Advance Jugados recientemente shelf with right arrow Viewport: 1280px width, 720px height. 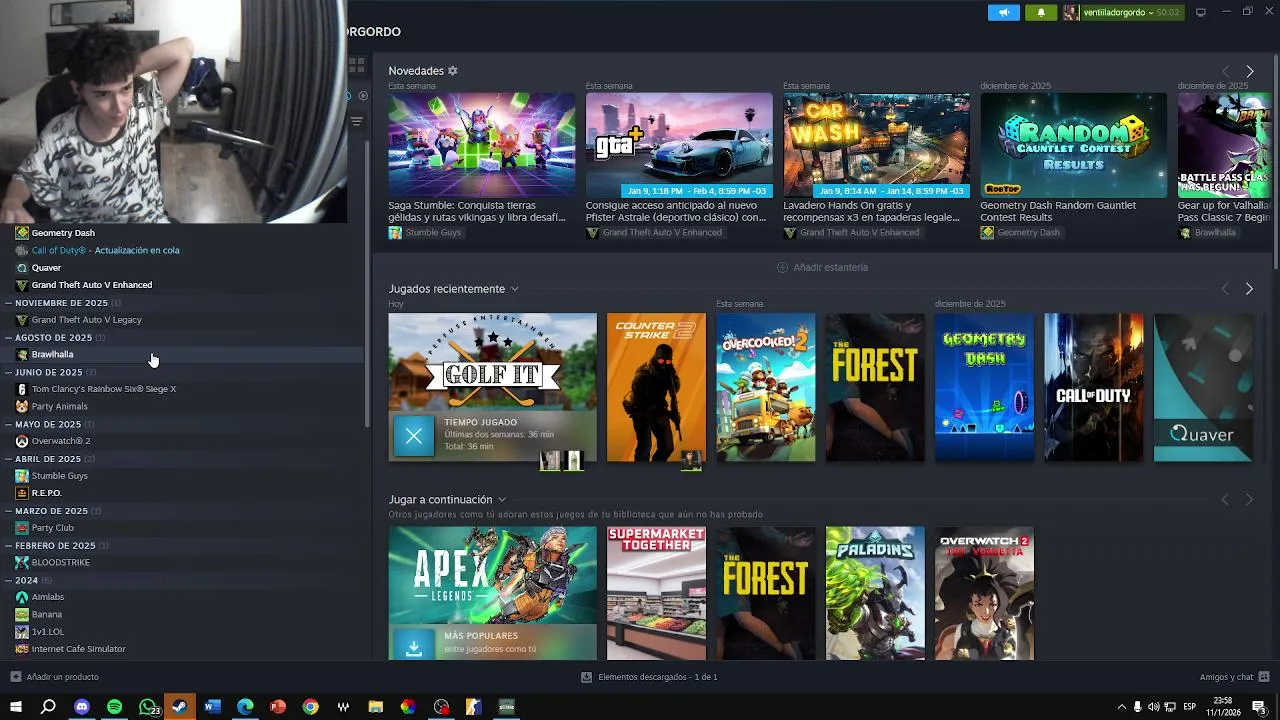1249,289
